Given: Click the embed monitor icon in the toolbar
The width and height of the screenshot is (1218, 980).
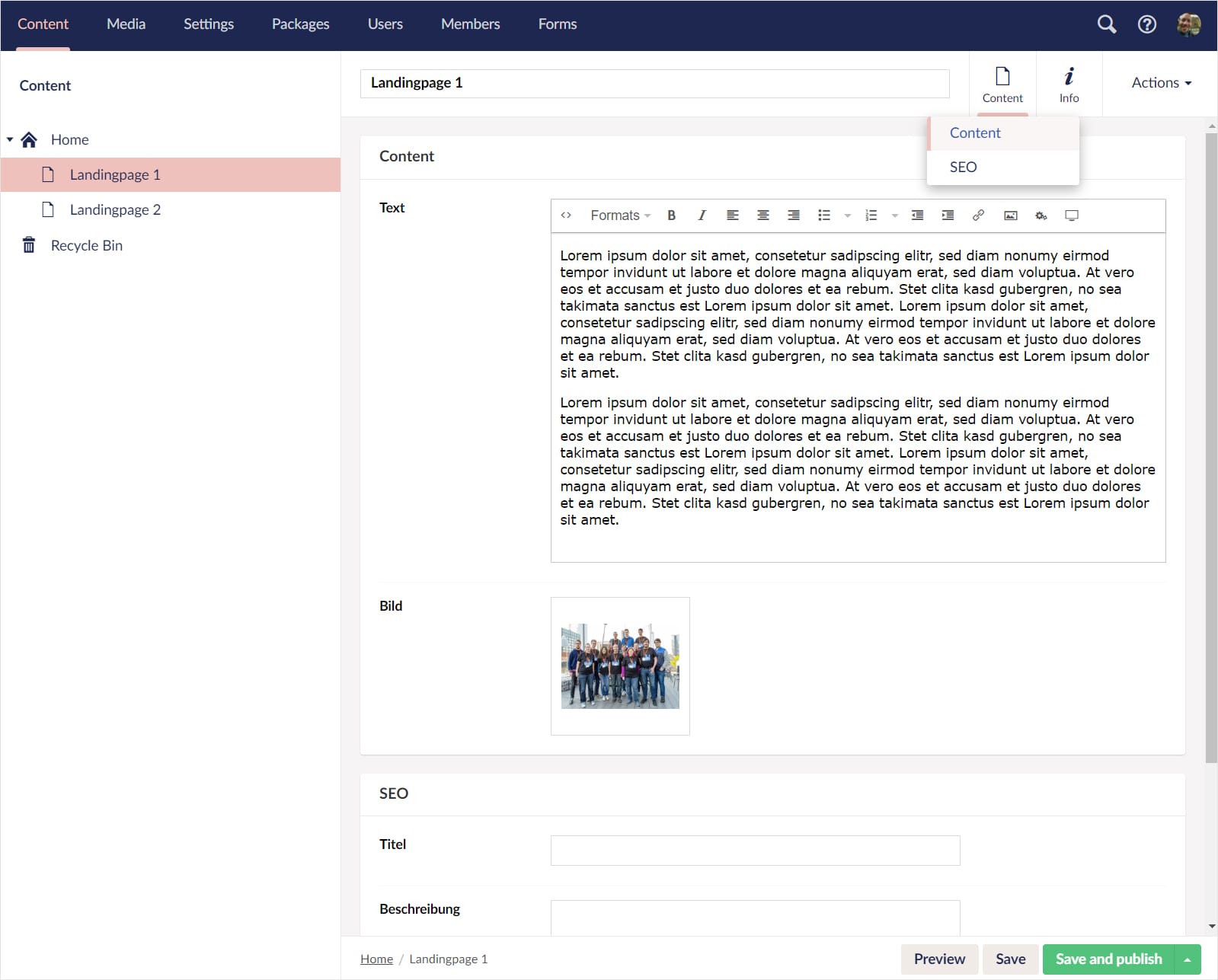Looking at the screenshot, I should pyautogui.click(x=1071, y=215).
